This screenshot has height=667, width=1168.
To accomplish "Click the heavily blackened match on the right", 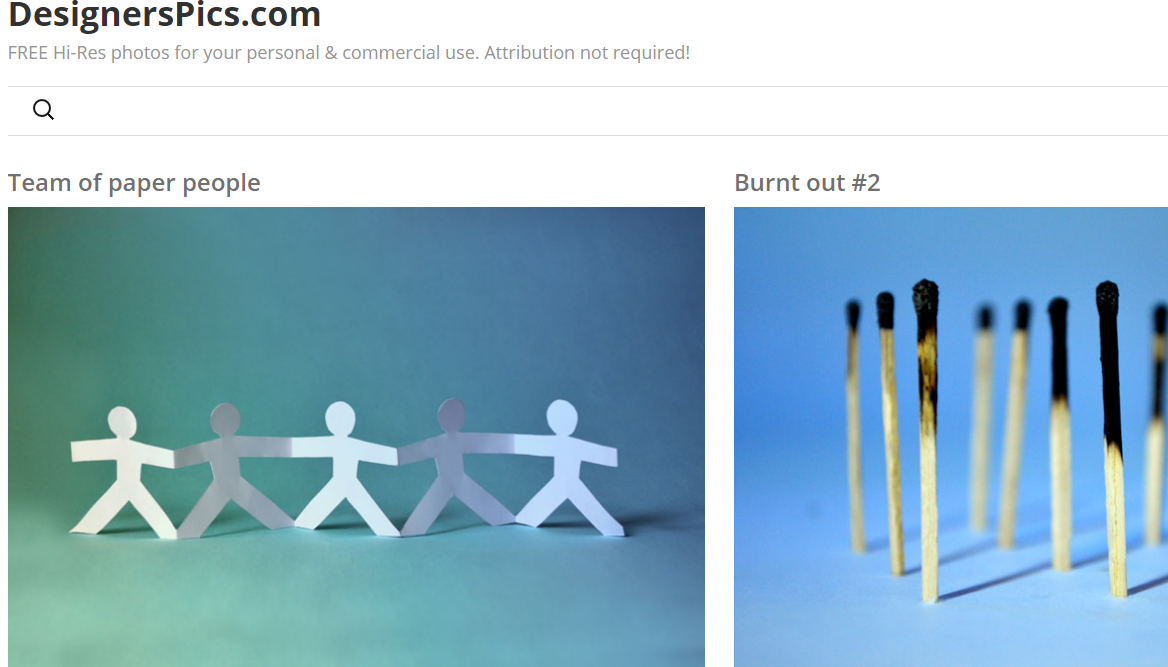I will point(1111,440).
